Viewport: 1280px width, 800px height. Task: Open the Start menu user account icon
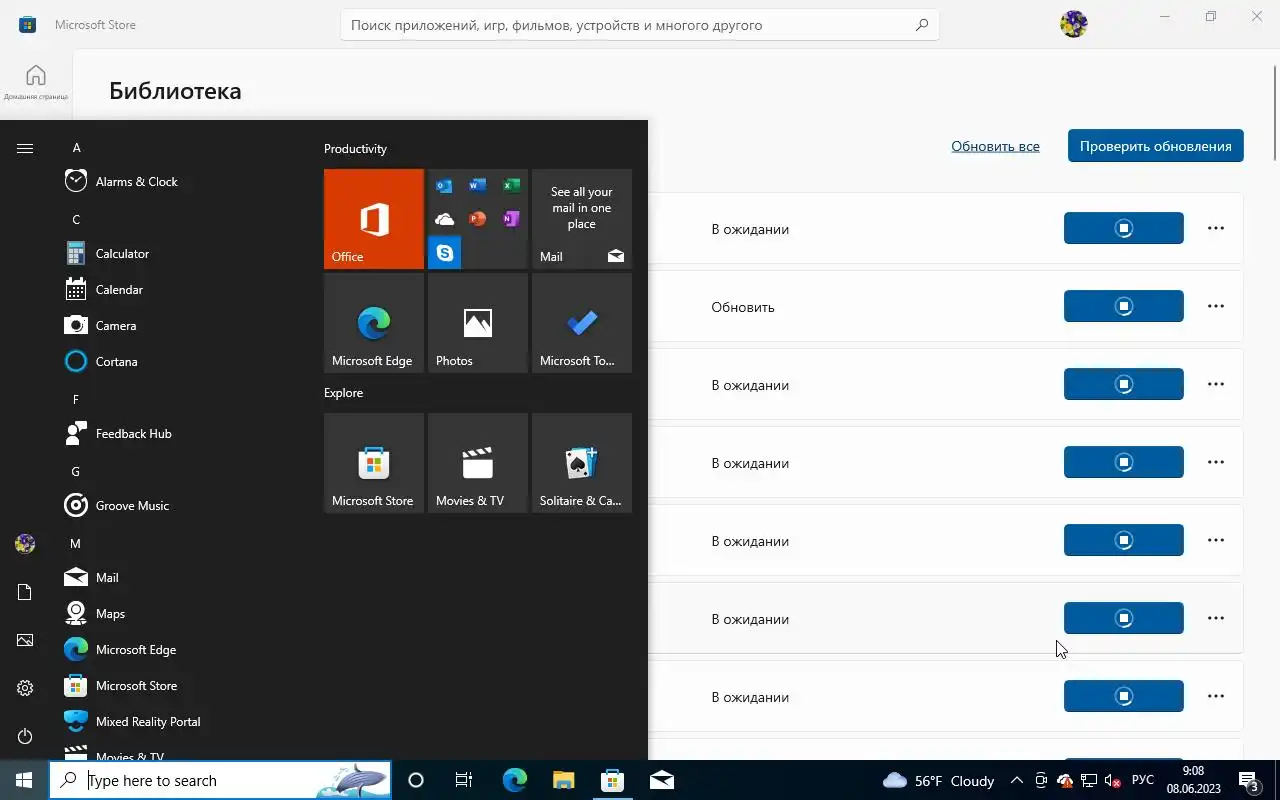click(25, 544)
